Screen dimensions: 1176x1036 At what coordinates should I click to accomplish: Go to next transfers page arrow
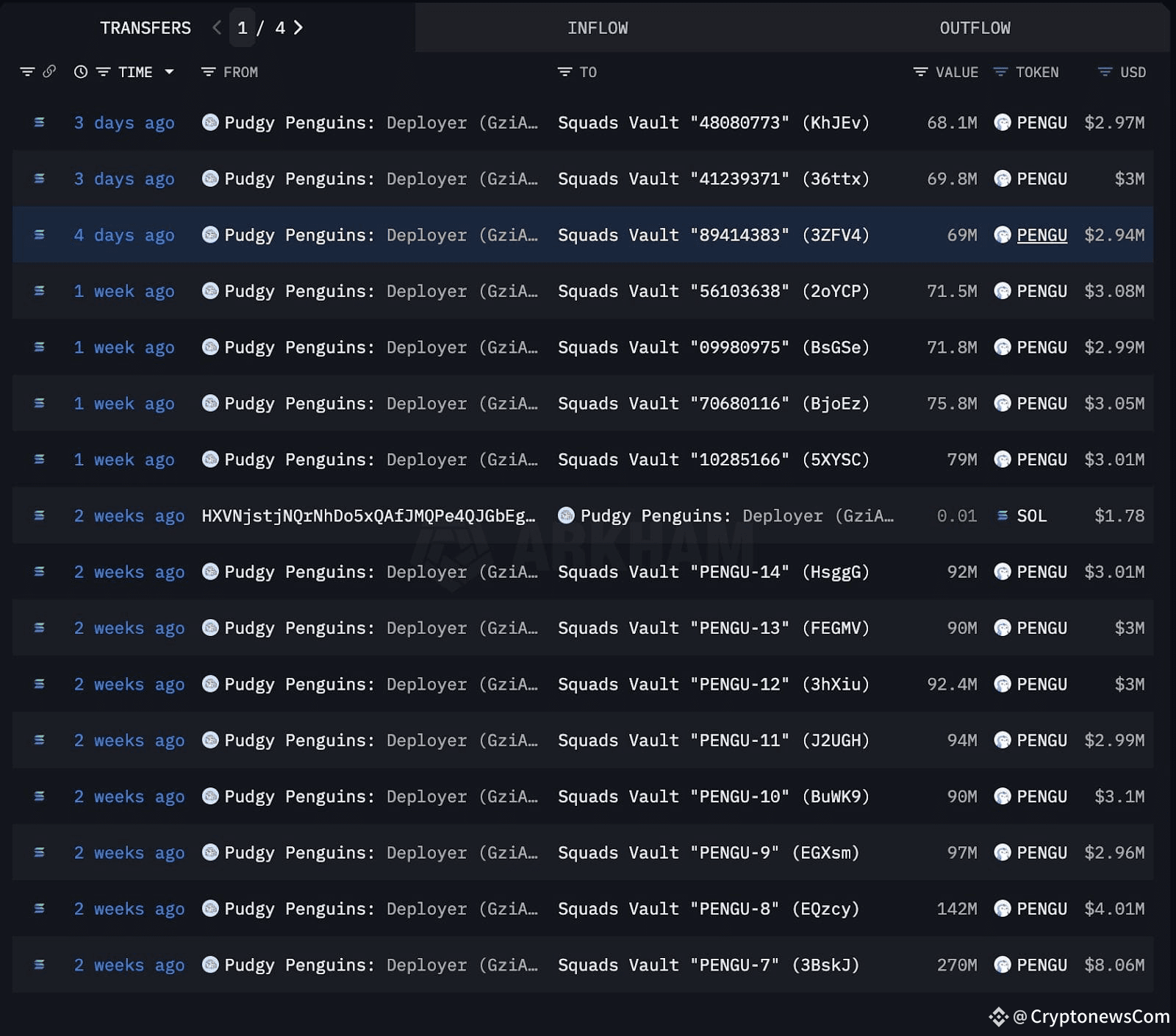[298, 28]
